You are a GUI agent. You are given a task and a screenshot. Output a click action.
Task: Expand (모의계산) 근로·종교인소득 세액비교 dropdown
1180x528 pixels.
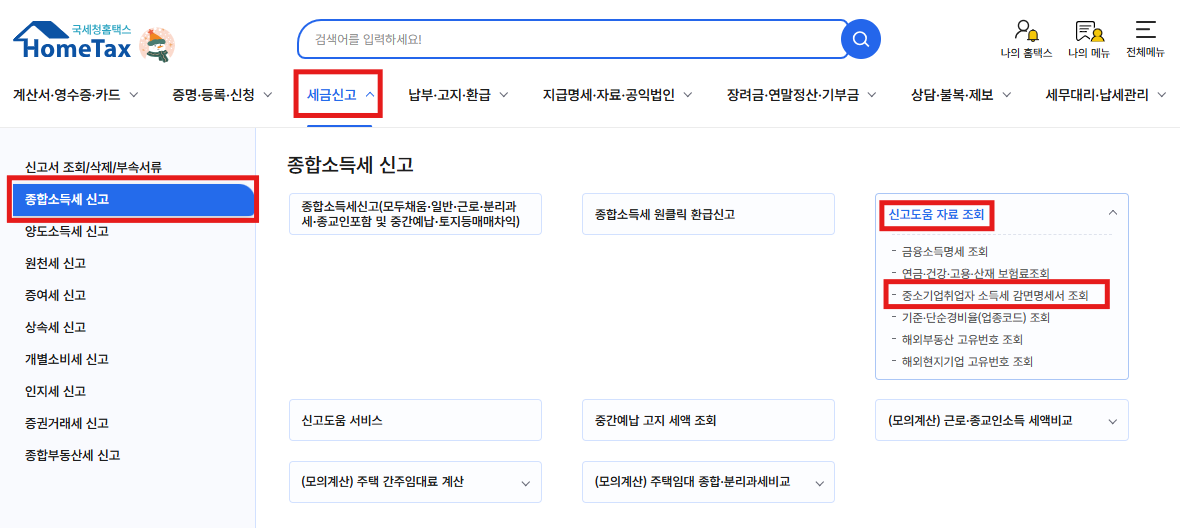pyautogui.click(x=1112, y=421)
